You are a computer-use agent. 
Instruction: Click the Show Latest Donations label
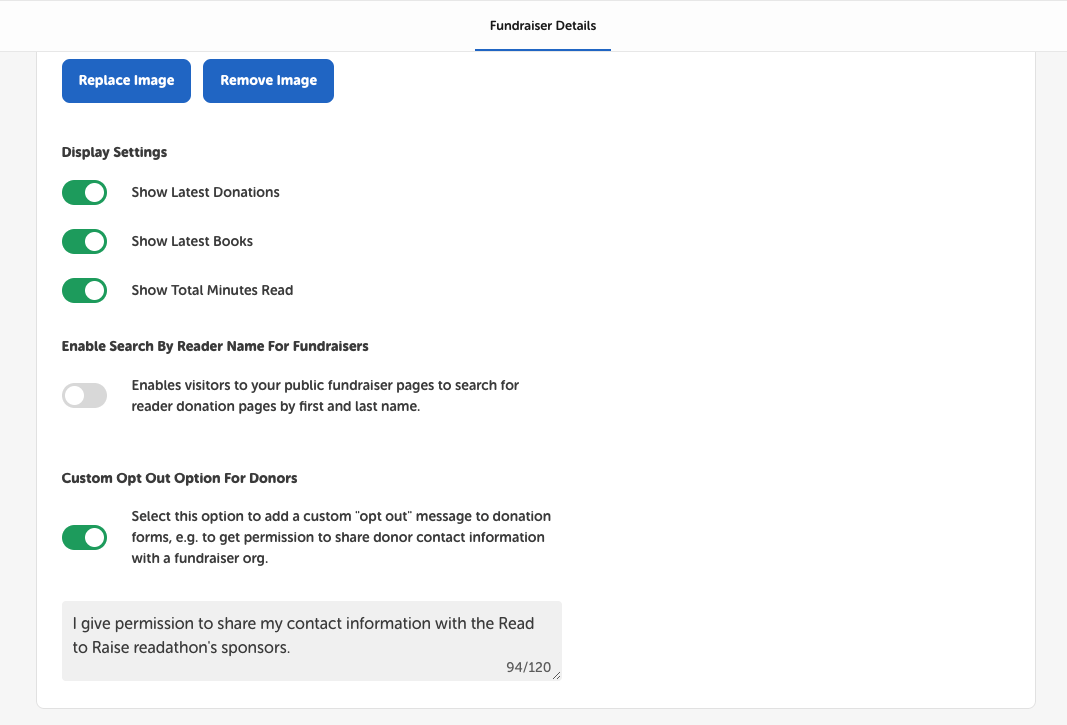(x=205, y=192)
